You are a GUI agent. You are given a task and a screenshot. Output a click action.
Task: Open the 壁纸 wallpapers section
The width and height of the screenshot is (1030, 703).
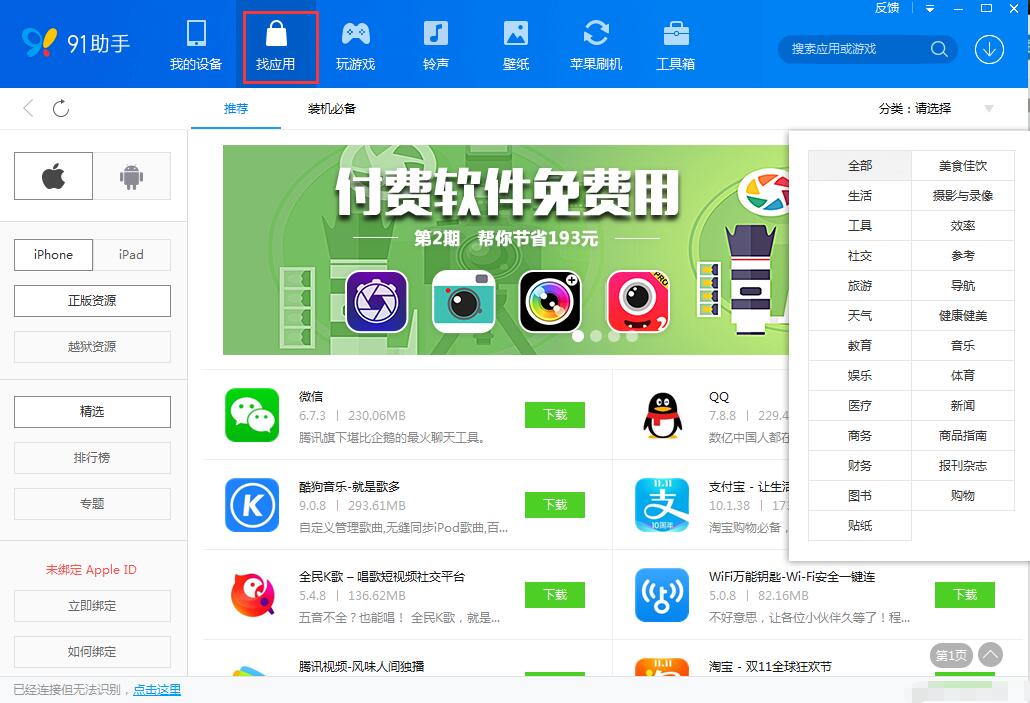pyautogui.click(x=515, y=44)
